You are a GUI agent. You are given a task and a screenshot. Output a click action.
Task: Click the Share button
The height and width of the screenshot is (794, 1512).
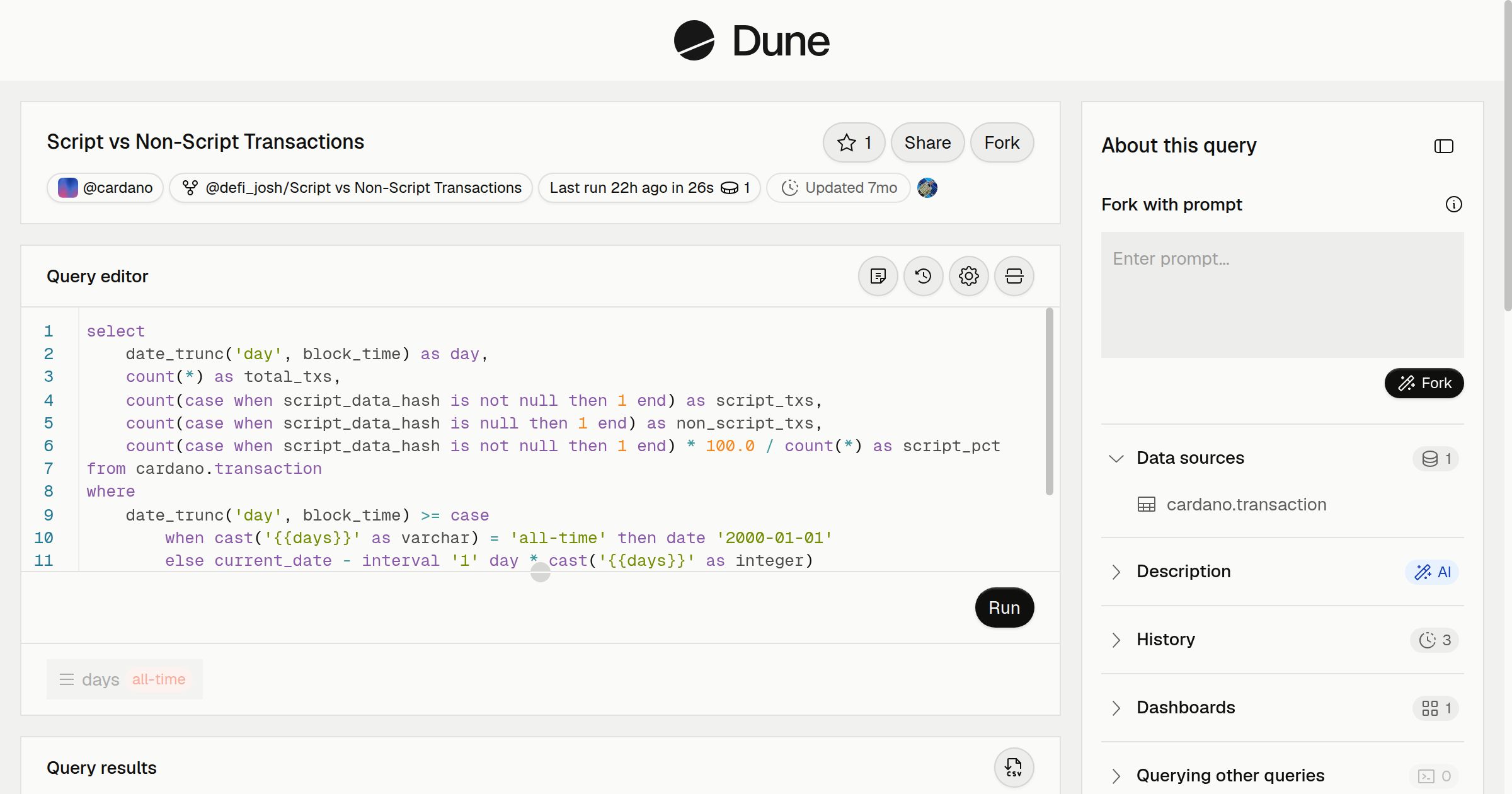pyautogui.click(x=927, y=142)
